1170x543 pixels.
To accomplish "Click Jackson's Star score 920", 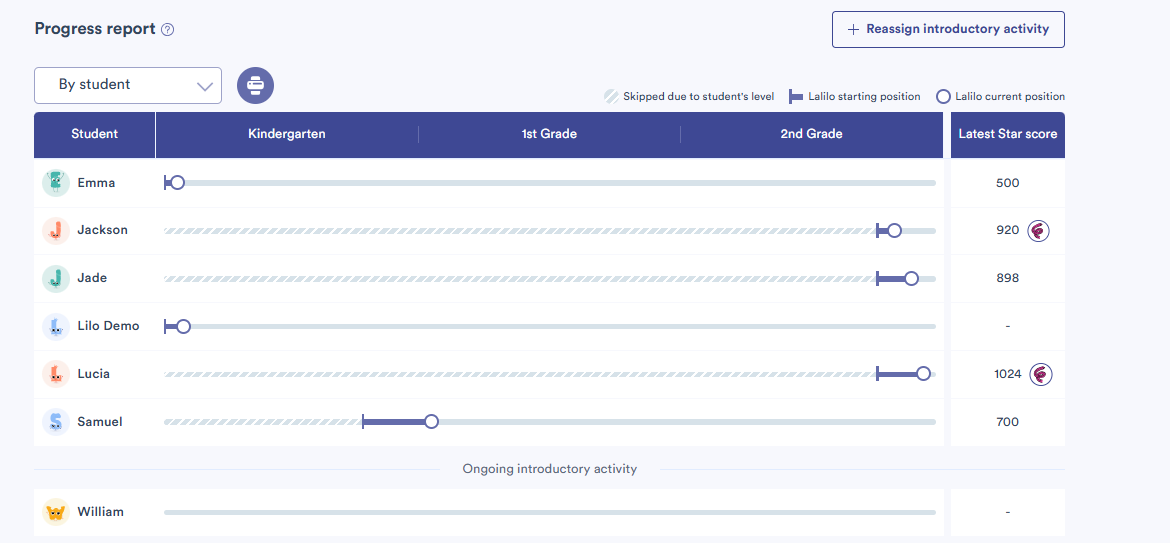I will [x=1007, y=230].
